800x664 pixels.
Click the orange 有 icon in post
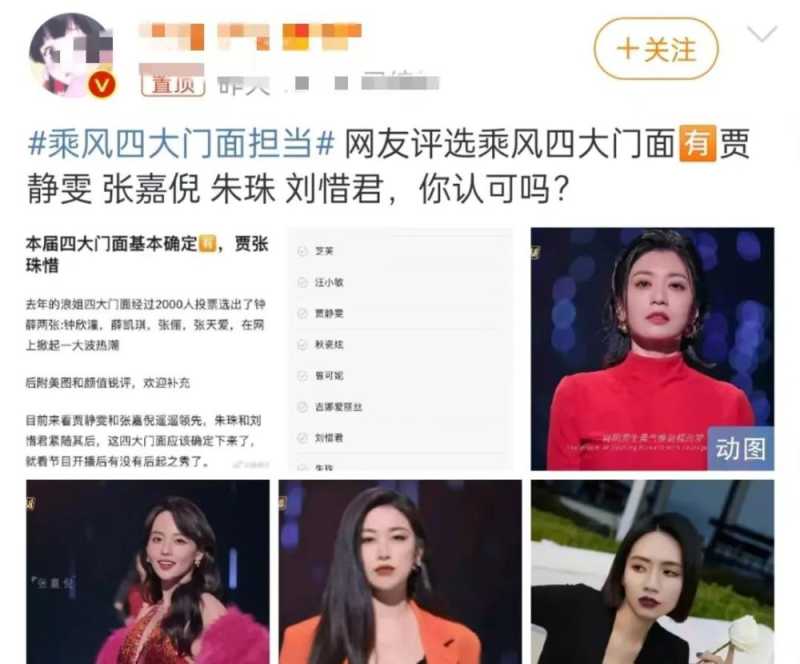point(697,144)
